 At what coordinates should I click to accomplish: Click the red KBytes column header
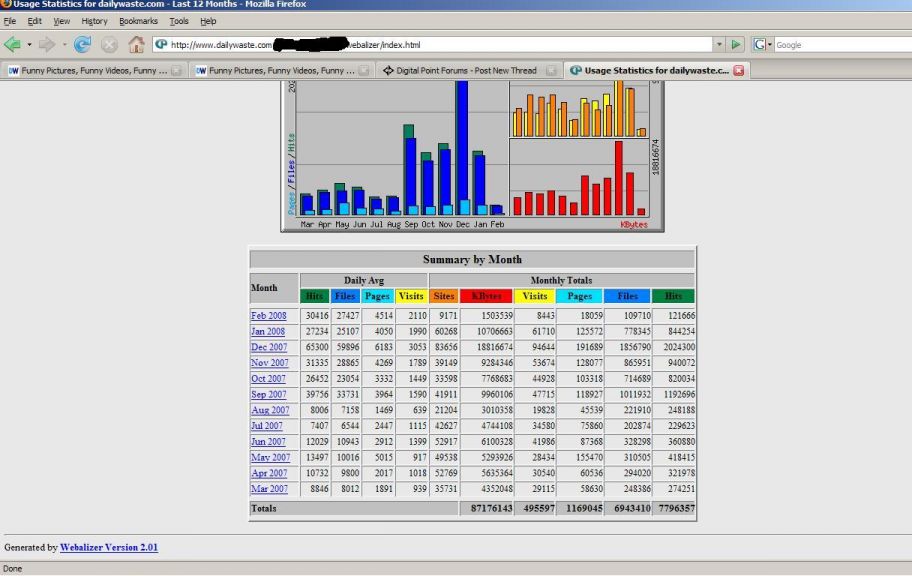pos(486,296)
